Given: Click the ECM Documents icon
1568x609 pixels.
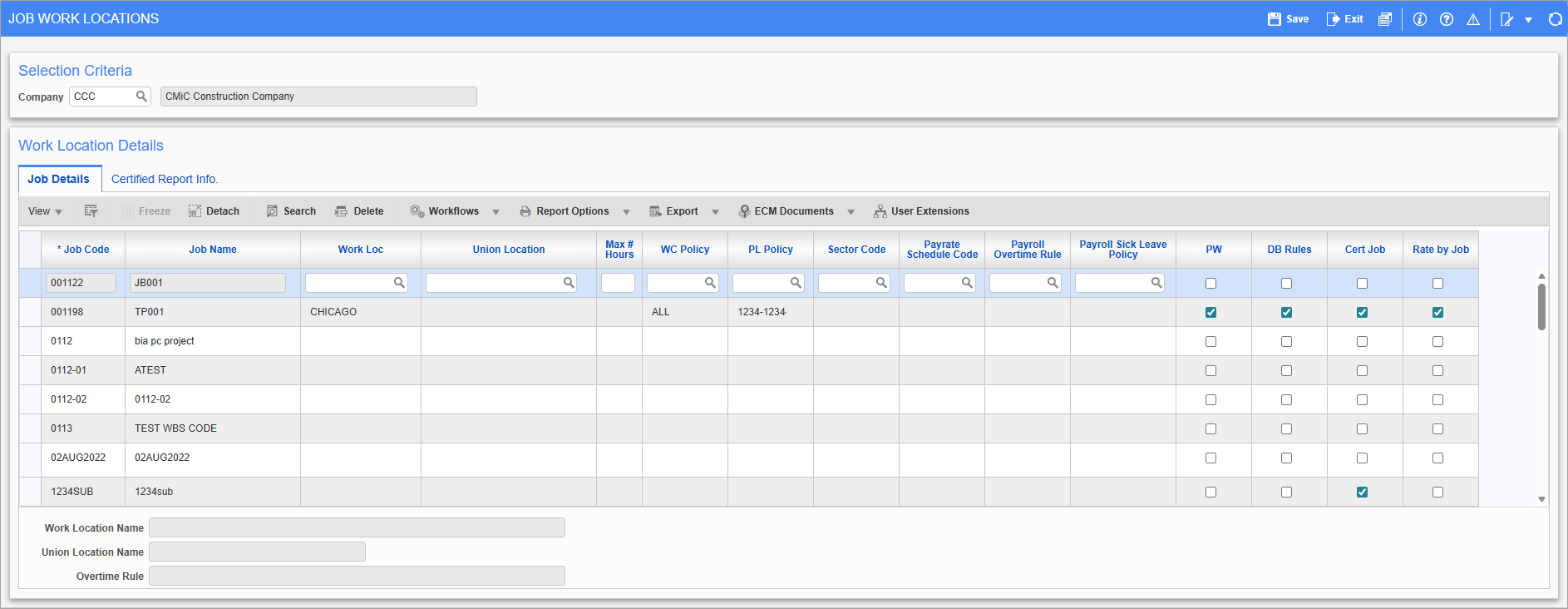Looking at the screenshot, I should tap(744, 211).
